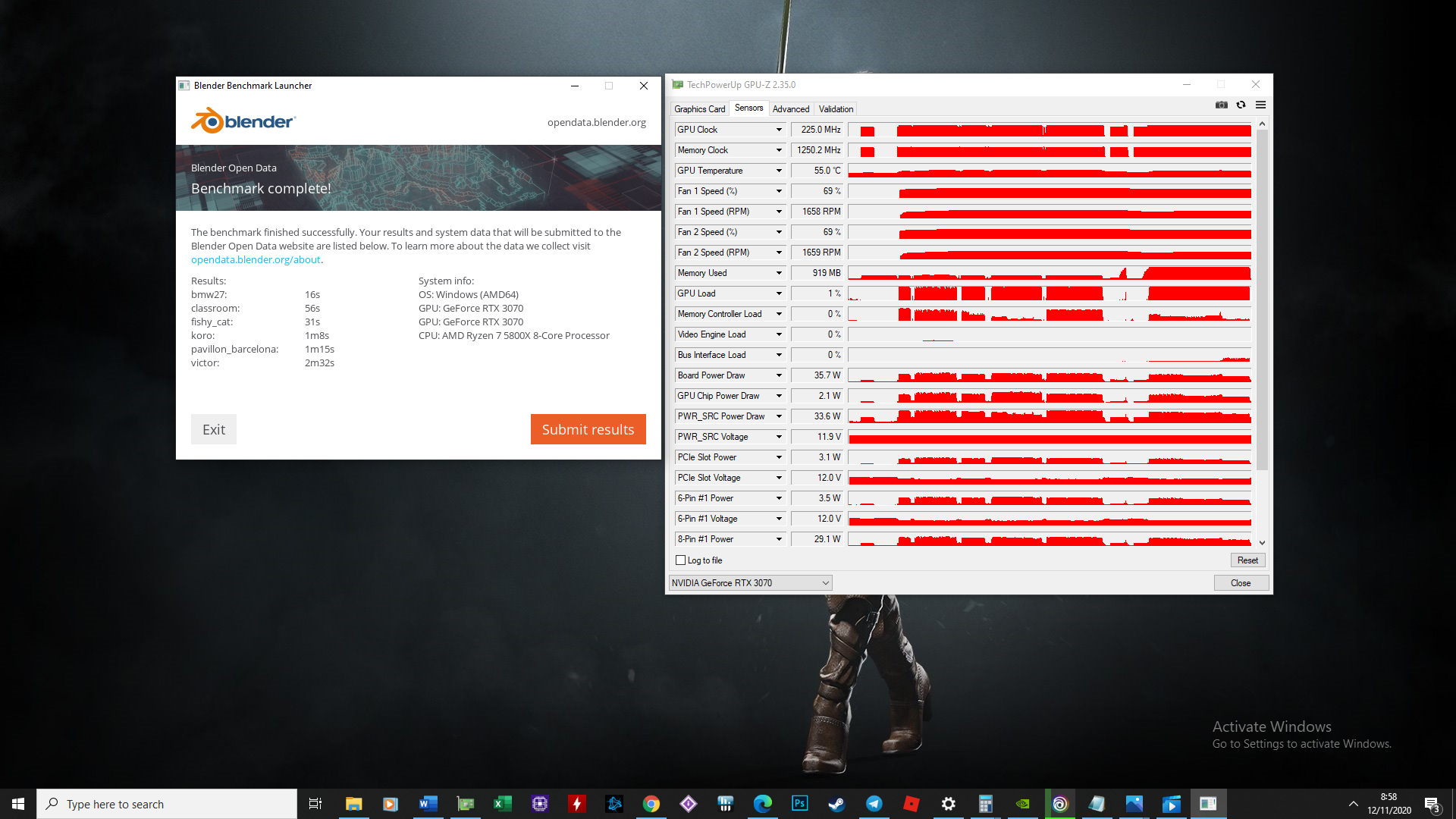This screenshot has height=819, width=1456.
Task: Click the Blender logo in the launcher
Action: (243, 121)
